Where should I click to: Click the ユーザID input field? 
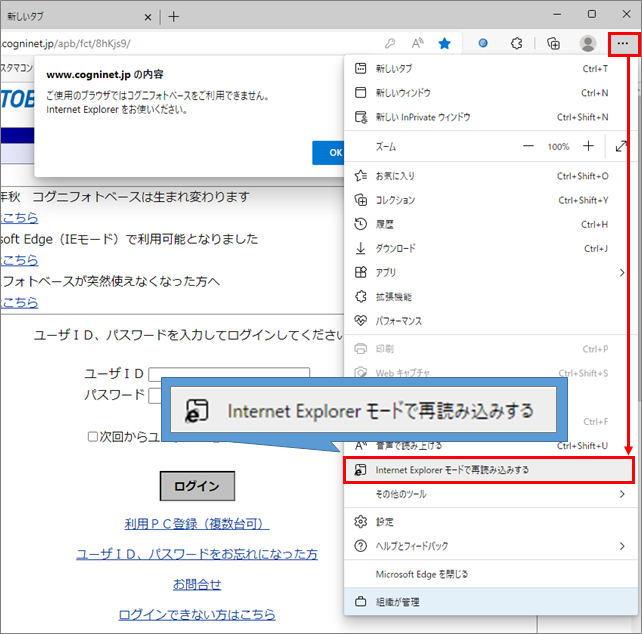[x=229, y=373]
